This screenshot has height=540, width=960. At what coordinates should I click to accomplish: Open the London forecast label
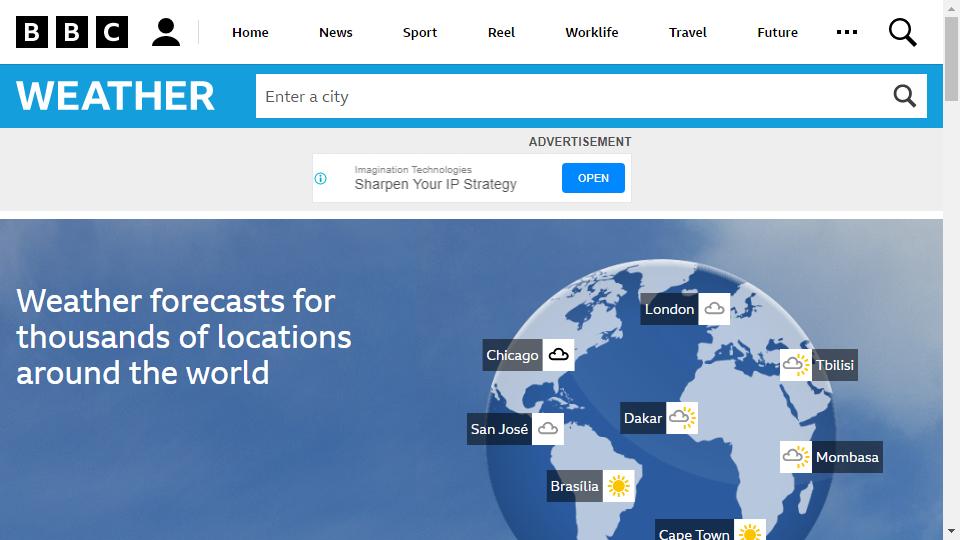click(x=669, y=309)
